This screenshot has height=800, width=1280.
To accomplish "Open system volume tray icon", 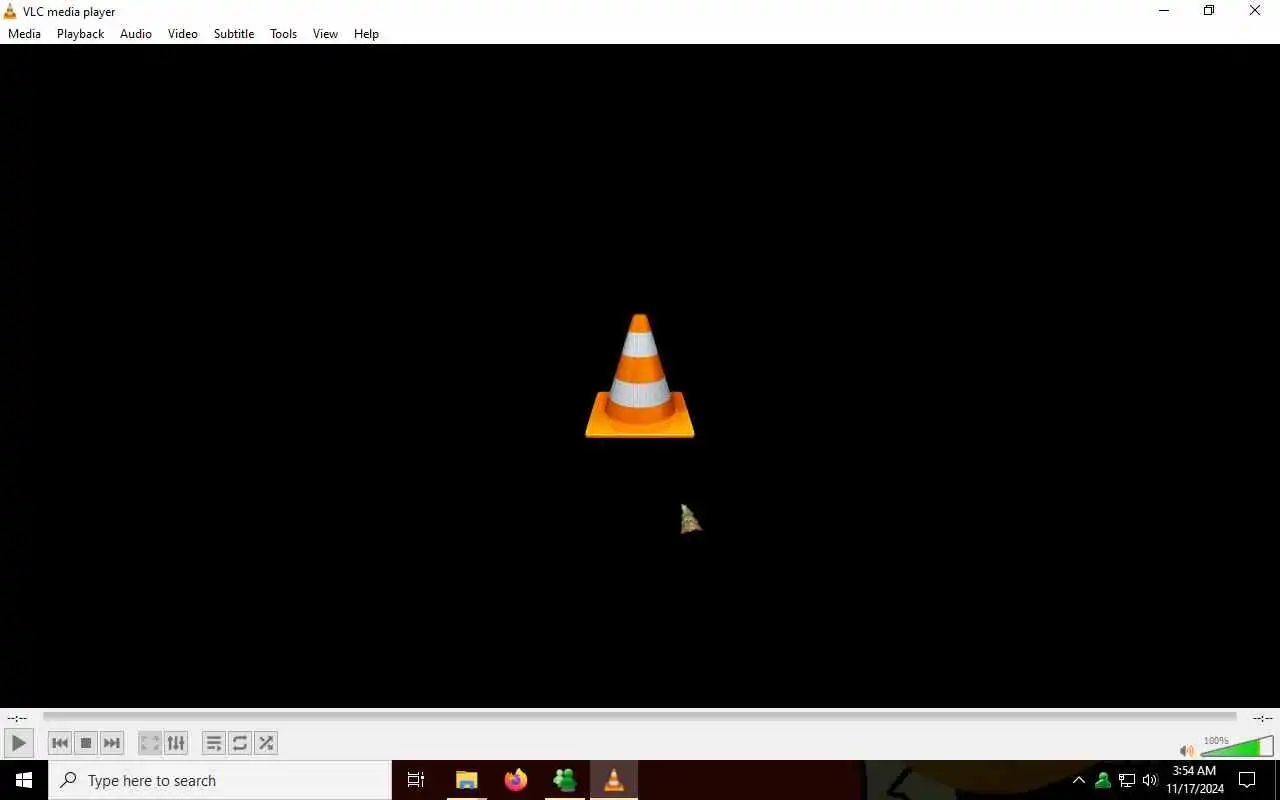I will coord(1150,780).
